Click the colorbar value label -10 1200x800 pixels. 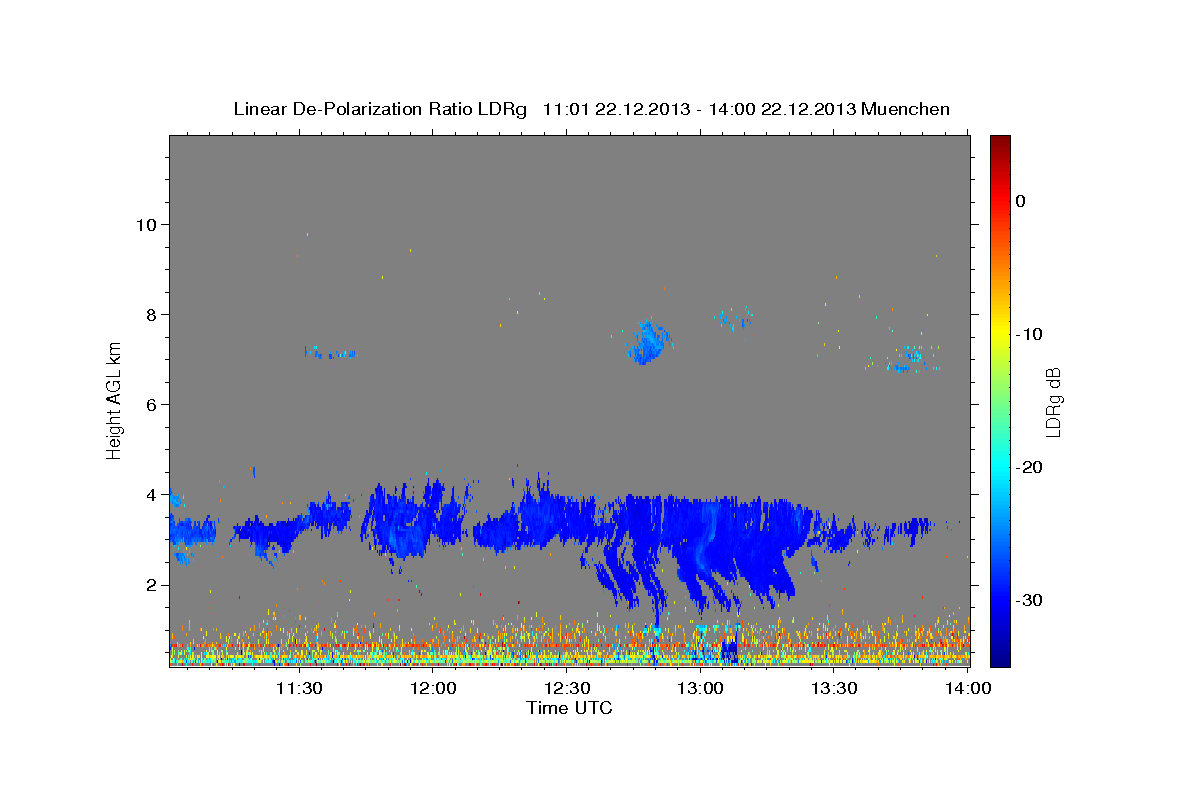1029,334
